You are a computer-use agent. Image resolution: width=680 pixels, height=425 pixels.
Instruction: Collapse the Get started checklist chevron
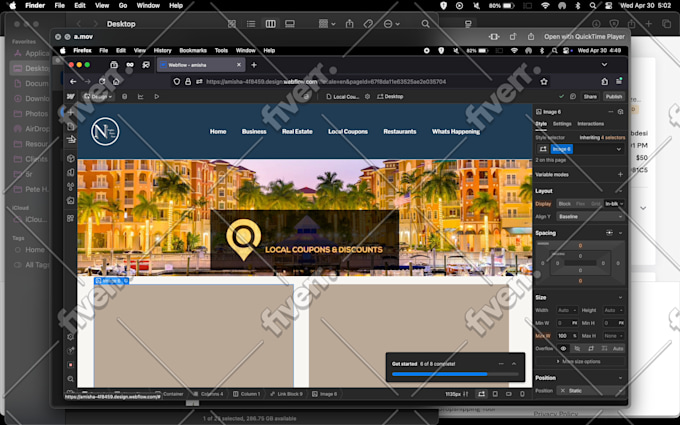[514, 364]
